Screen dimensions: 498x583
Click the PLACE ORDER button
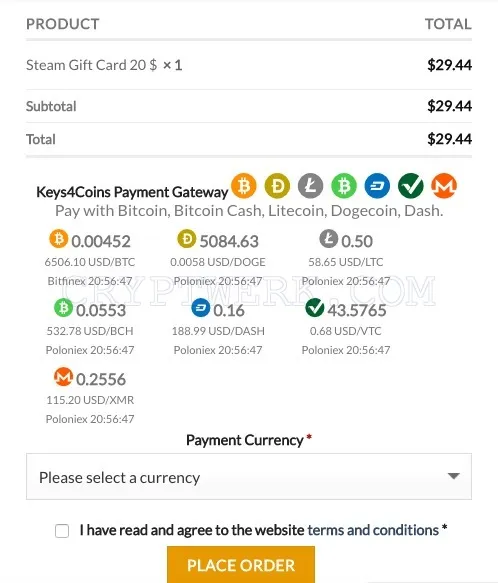241,564
